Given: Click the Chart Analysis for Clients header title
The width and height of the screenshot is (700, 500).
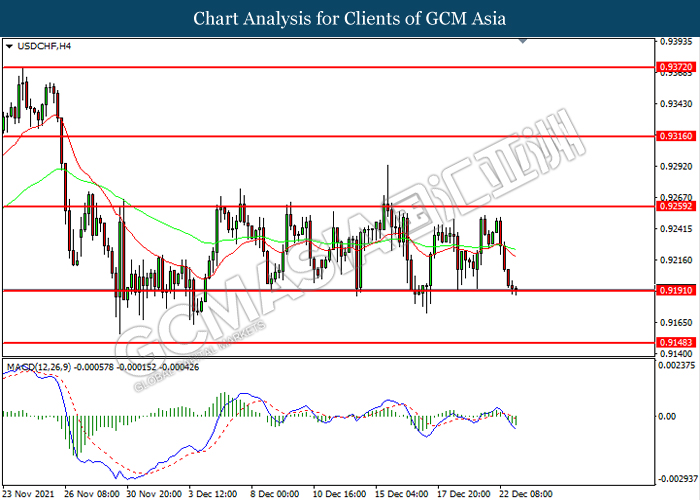Looking at the screenshot, I should coord(350,18).
